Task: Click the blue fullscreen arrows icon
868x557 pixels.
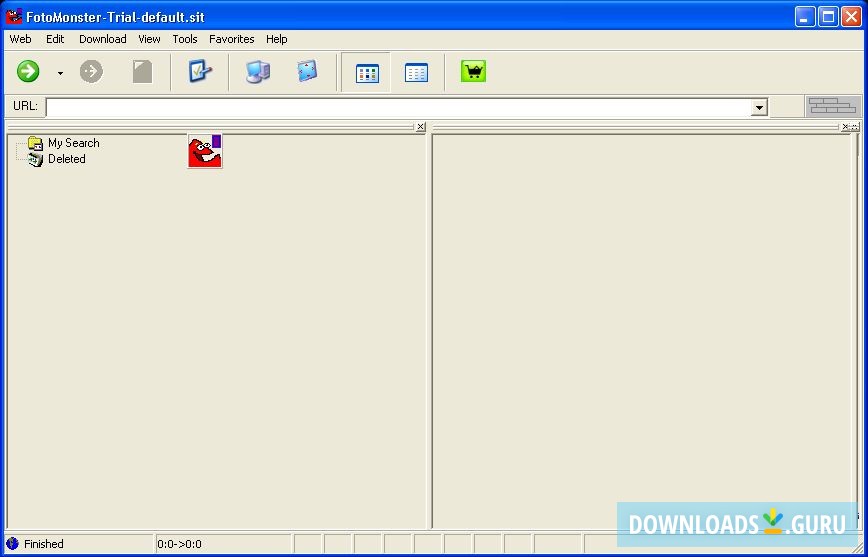Action: coord(307,71)
